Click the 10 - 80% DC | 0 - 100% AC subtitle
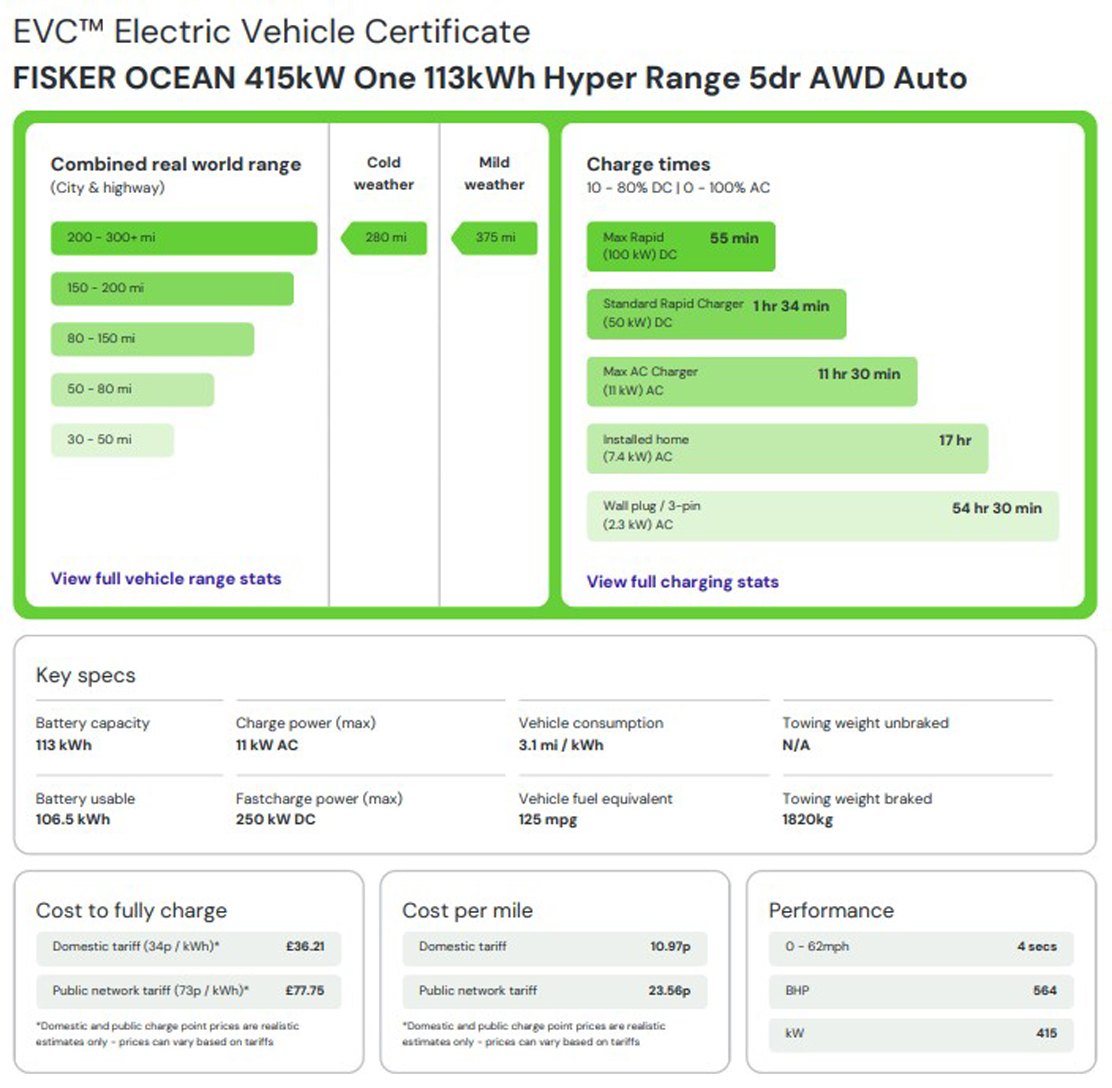Image resolution: width=1112 pixels, height=1088 pixels. pos(678,188)
